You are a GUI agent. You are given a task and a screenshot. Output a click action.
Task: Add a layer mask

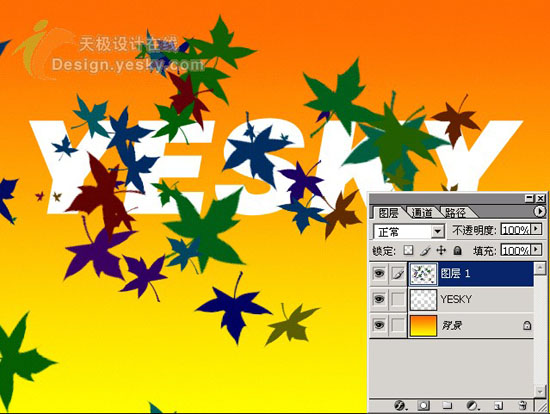coord(423,406)
